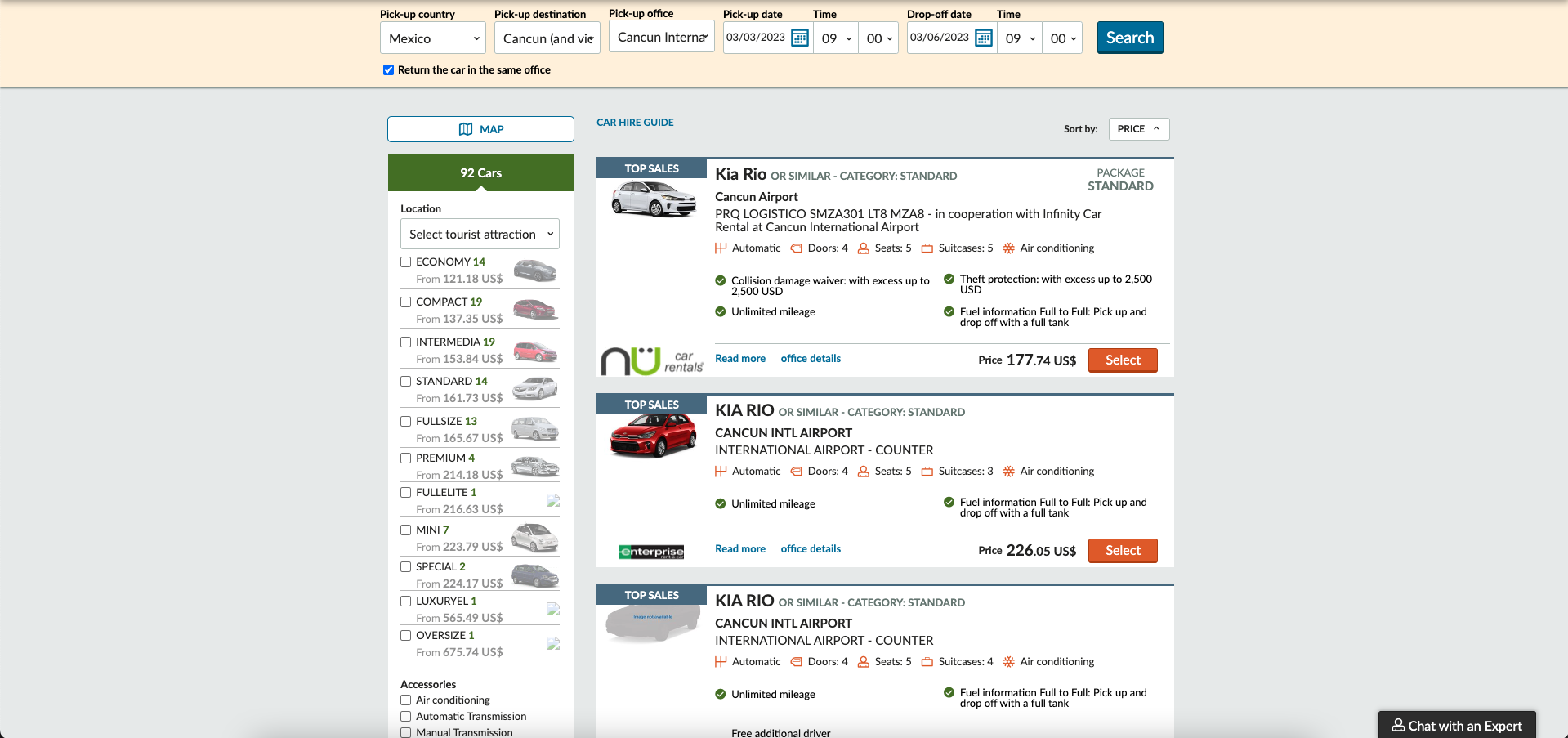Enable Automatic Transmission filter

(405, 716)
